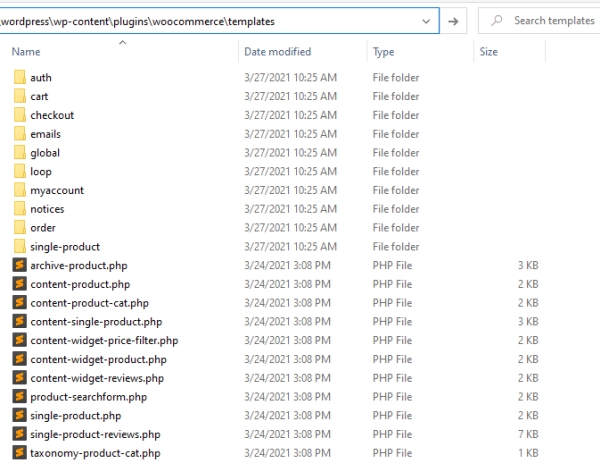Click the 1 KB size of taxonomy-product-cat.php

tap(528, 453)
